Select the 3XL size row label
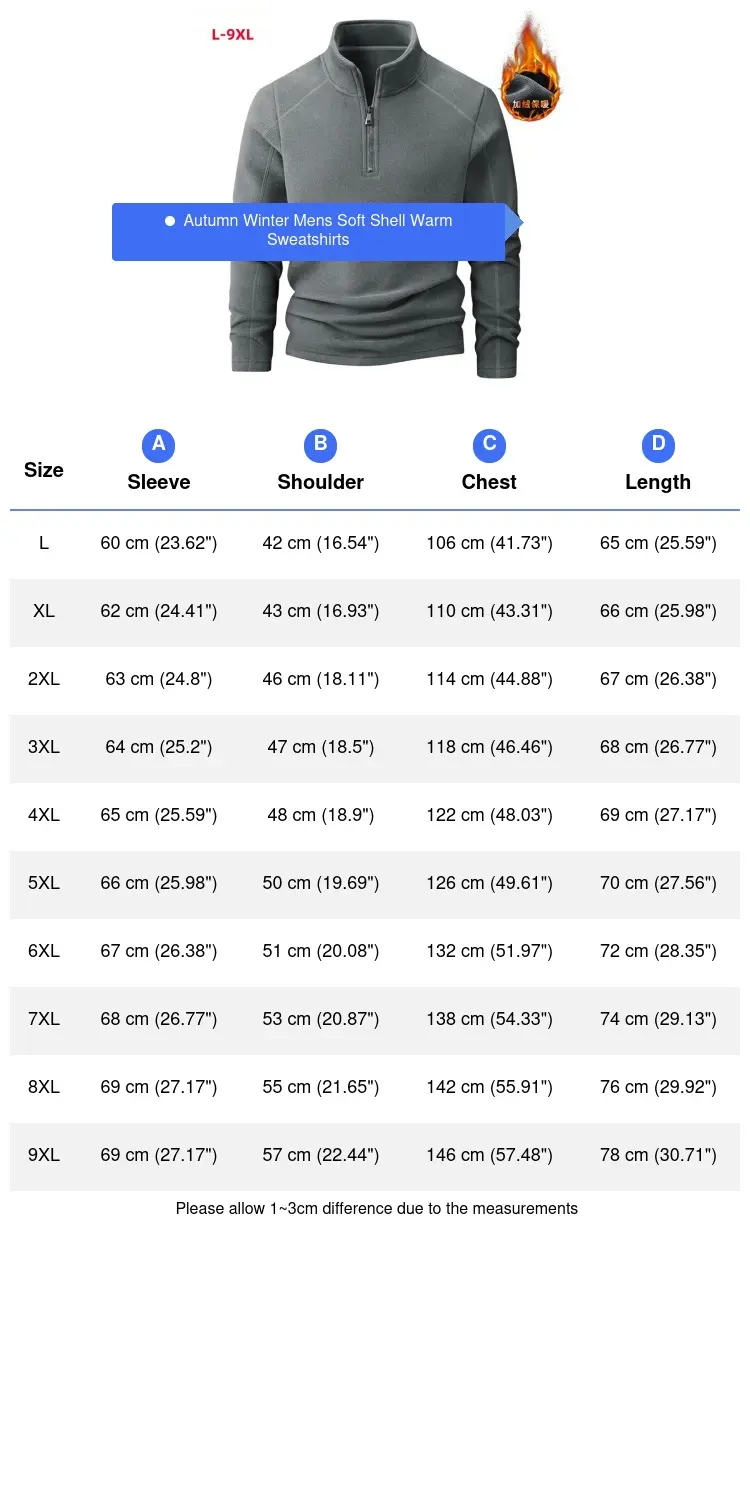This screenshot has width=750, height=1500. coord(44,747)
